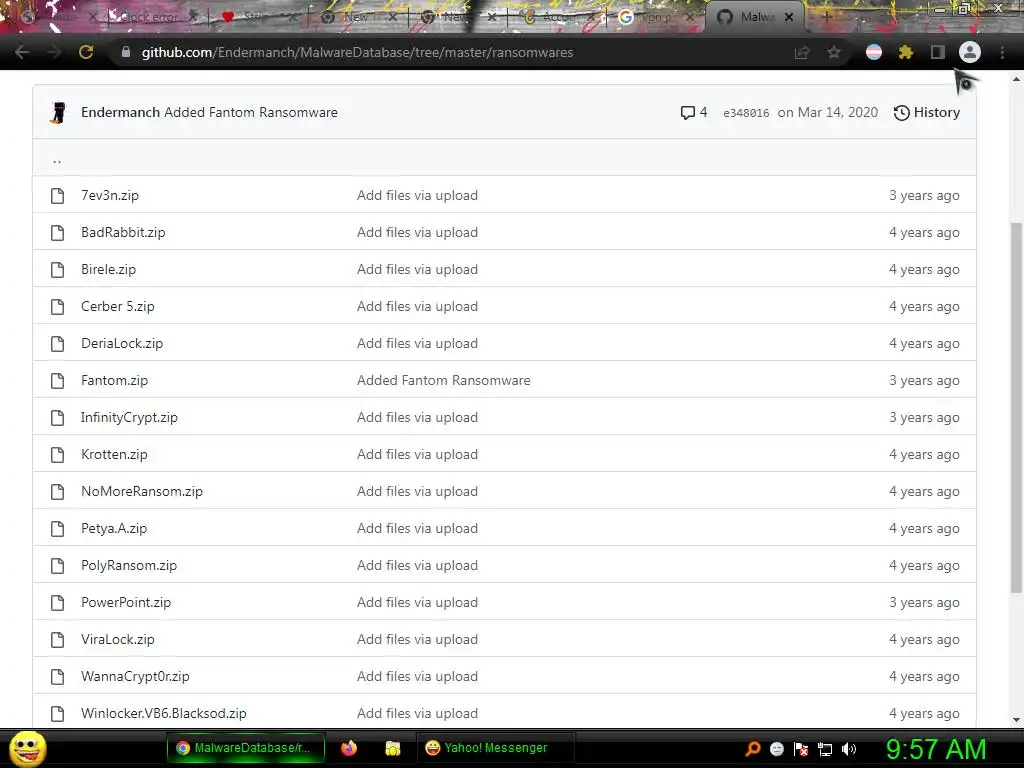Click the page vertical scrollbar thumb

click(1016, 408)
